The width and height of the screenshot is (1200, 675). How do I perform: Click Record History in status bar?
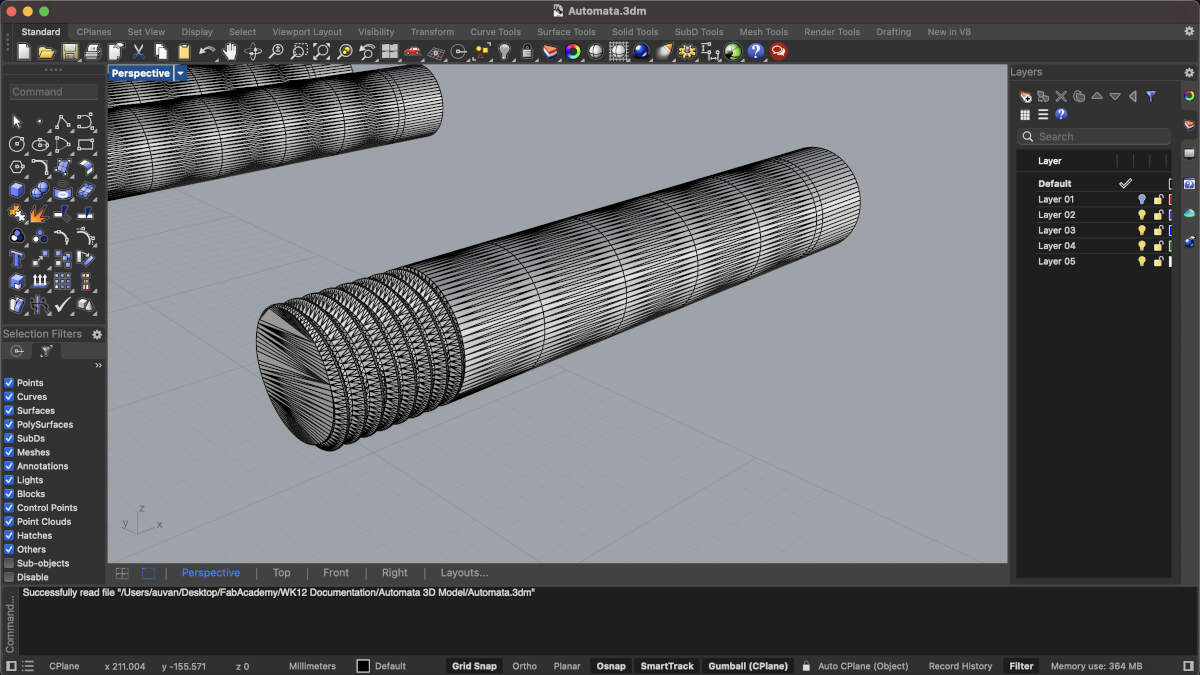click(960, 666)
